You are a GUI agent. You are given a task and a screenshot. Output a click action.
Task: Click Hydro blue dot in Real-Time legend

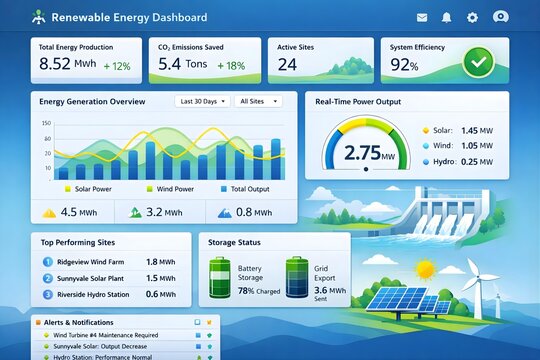click(x=426, y=162)
